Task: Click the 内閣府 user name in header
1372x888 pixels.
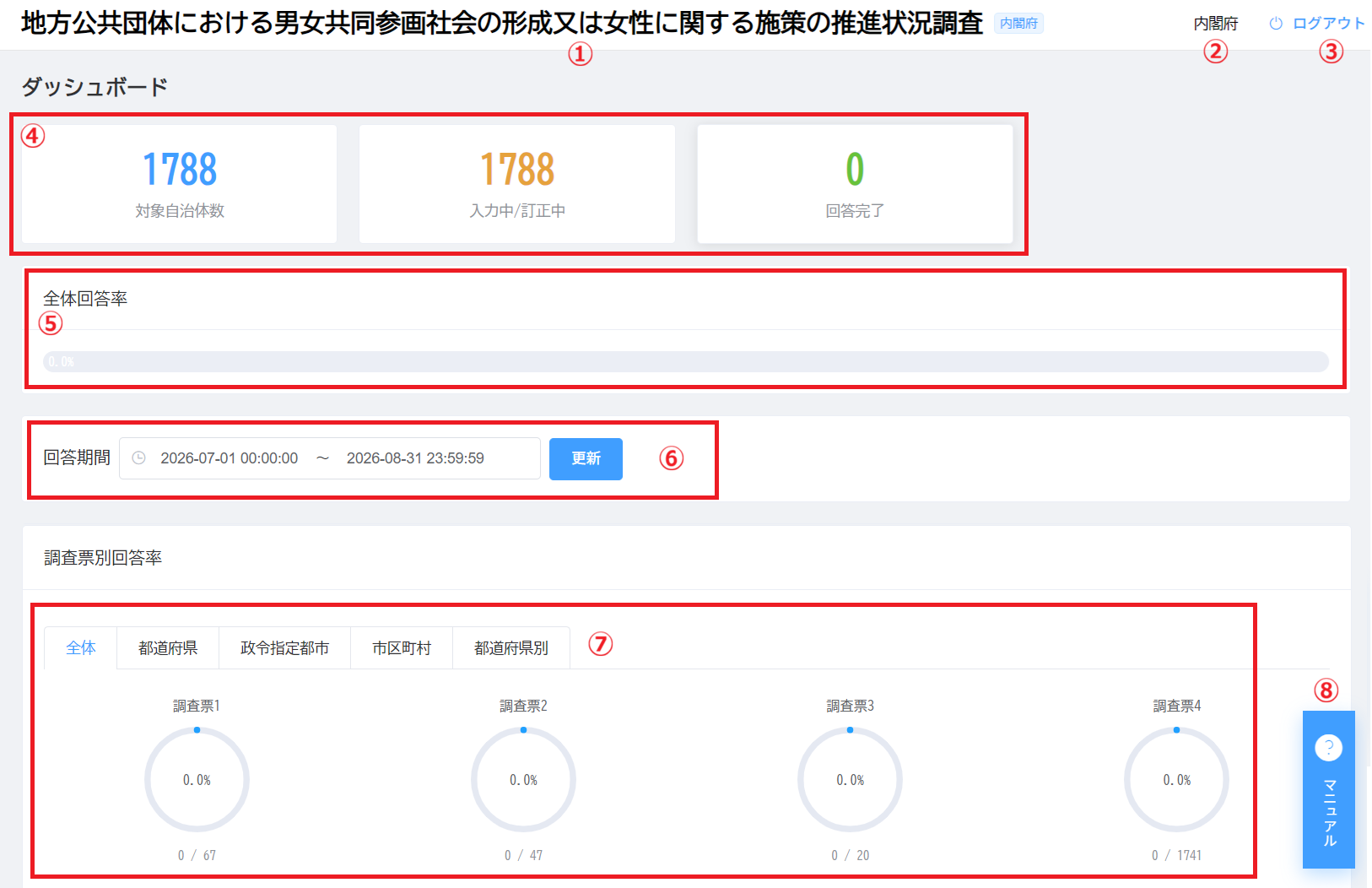Action: [x=1216, y=24]
